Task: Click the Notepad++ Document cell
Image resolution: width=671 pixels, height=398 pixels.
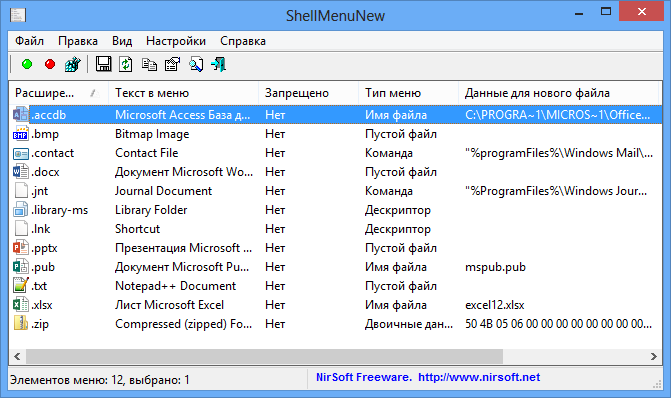Action: click(175, 286)
